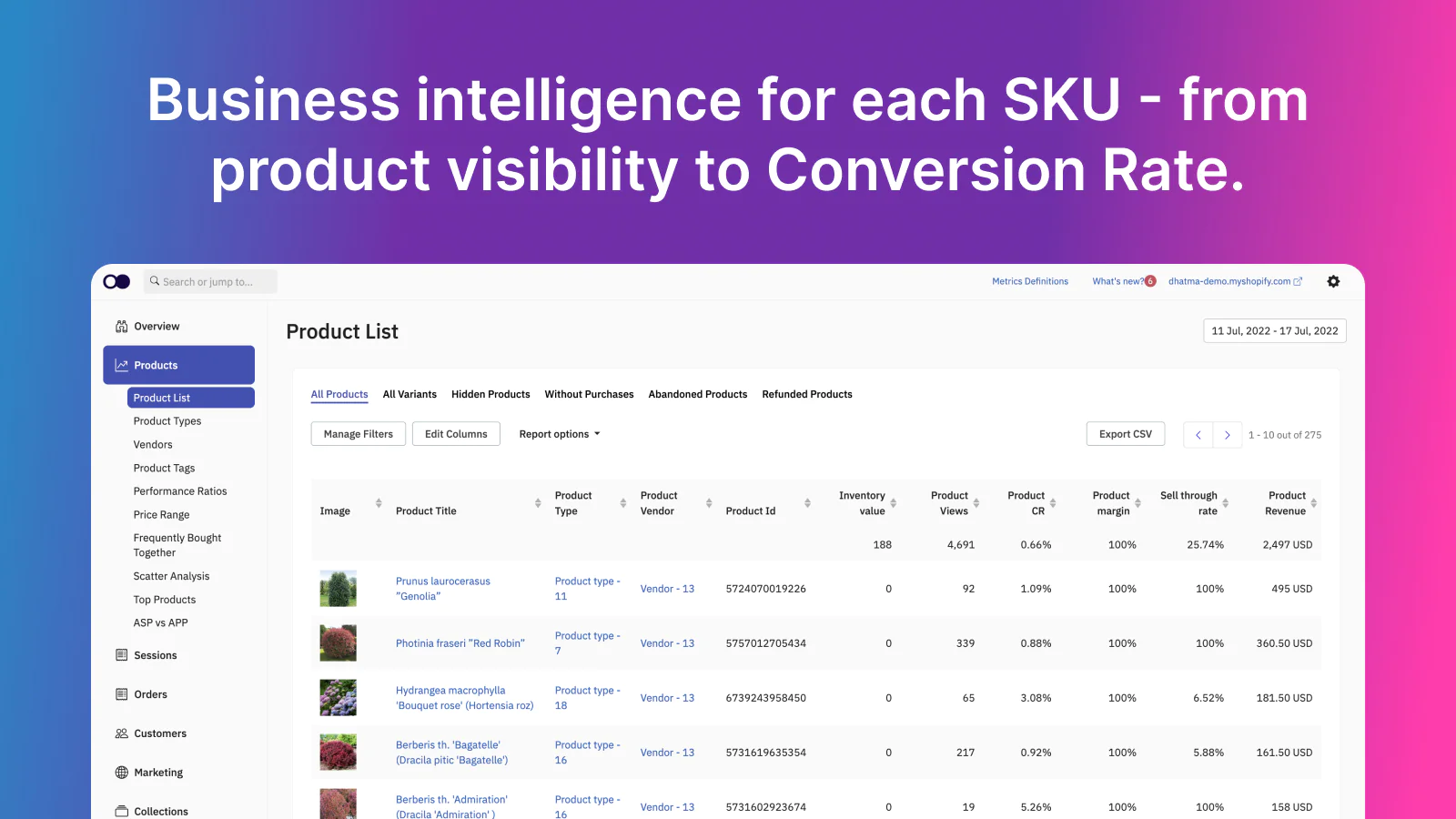Click the search or jump to field

tap(210, 282)
